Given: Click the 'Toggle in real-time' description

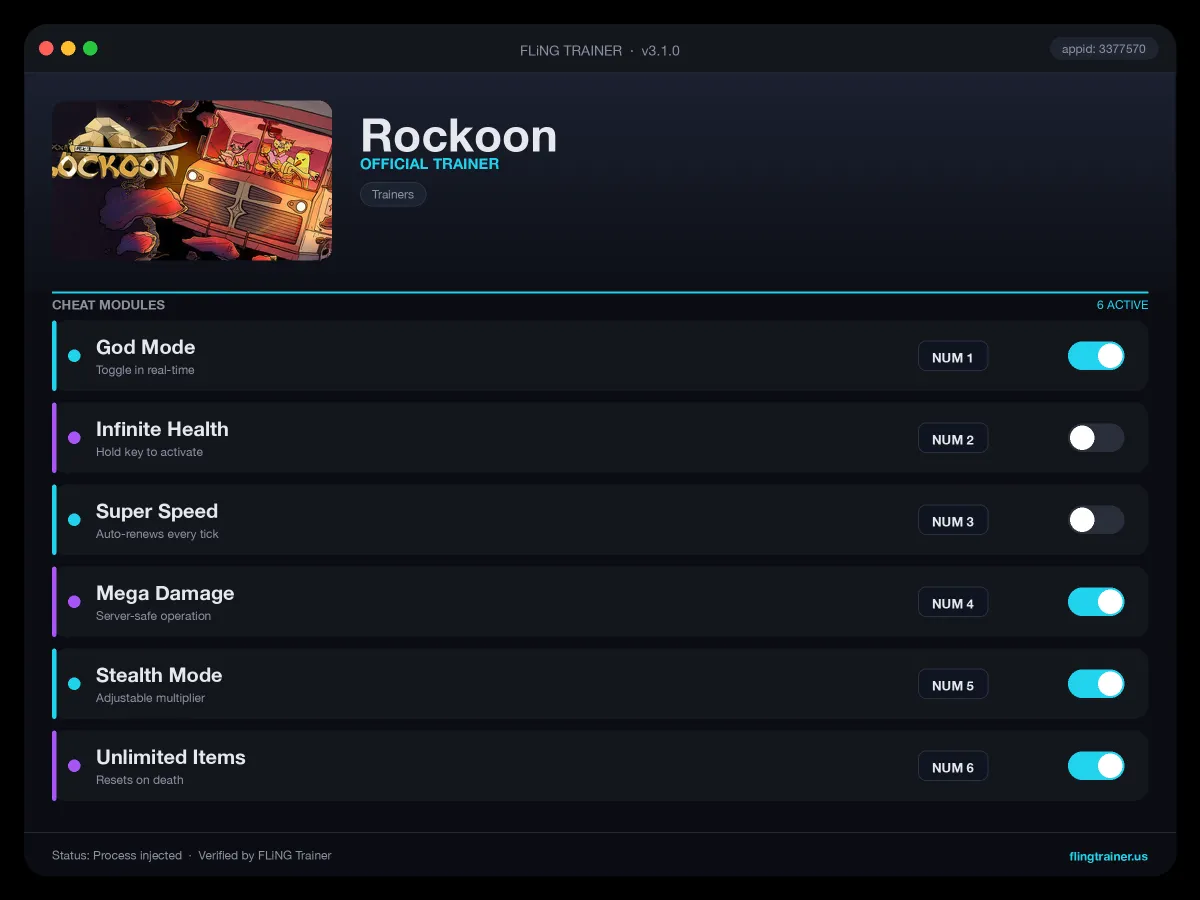Looking at the screenshot, I should [x=145, y=370].
